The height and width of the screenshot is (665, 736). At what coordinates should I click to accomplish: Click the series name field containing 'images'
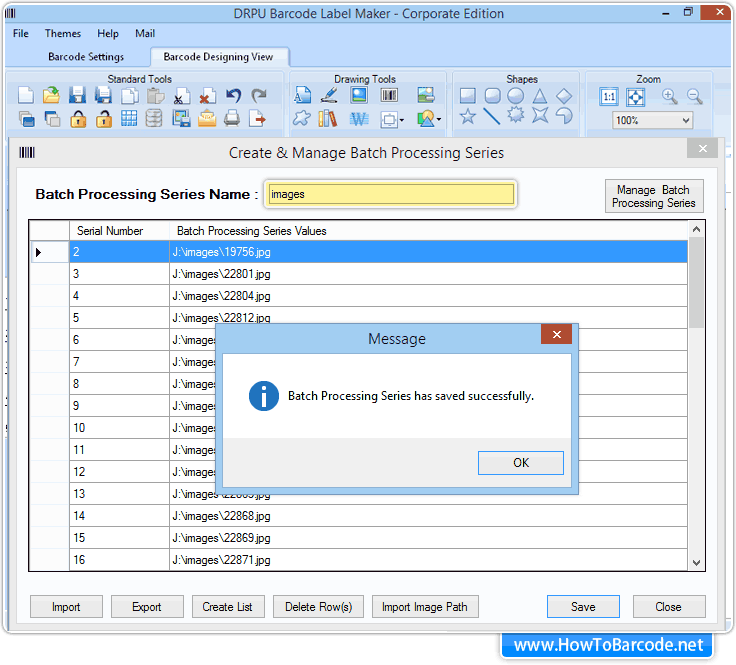(x=391, y=194)
